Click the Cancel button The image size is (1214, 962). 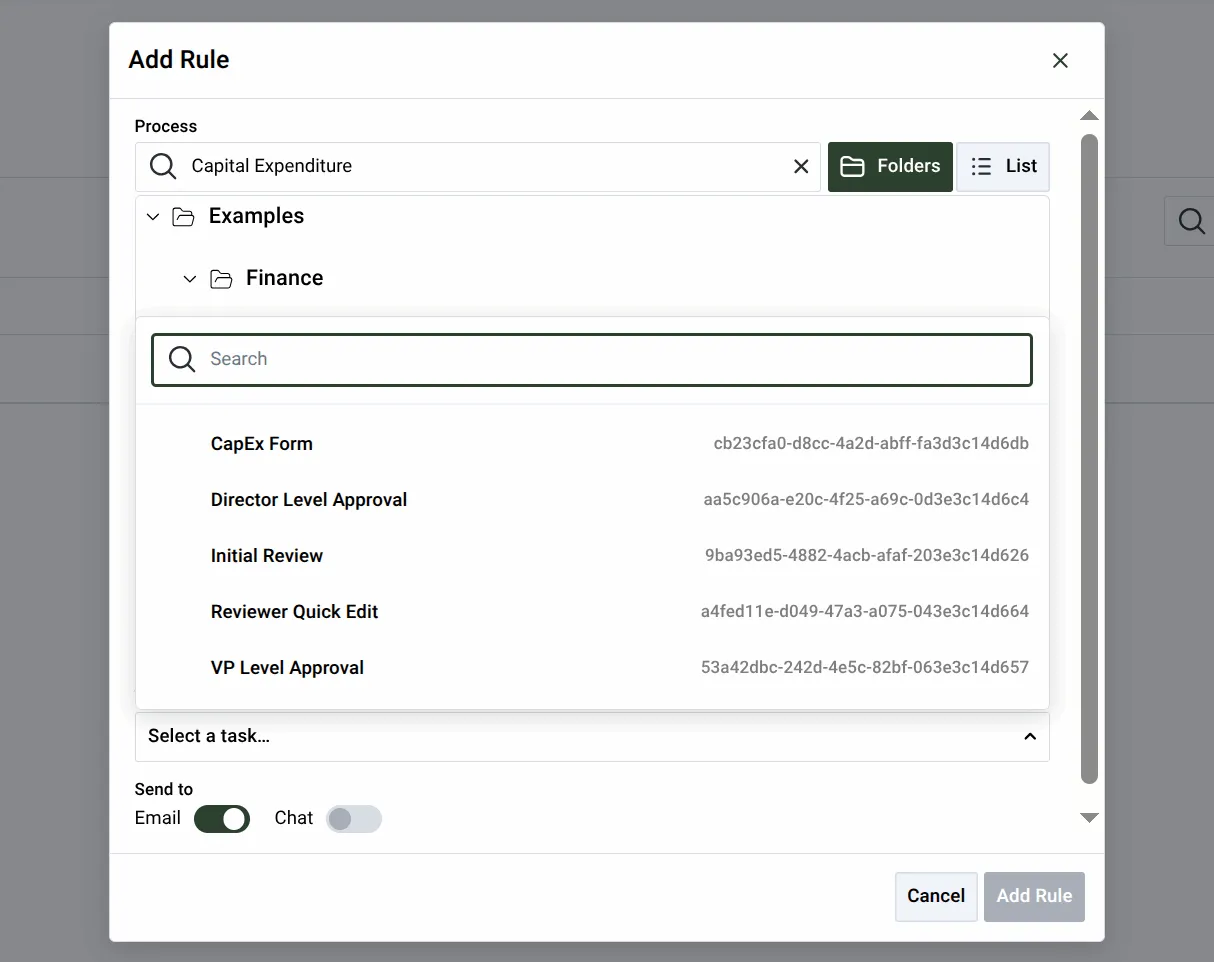(936, 896)
